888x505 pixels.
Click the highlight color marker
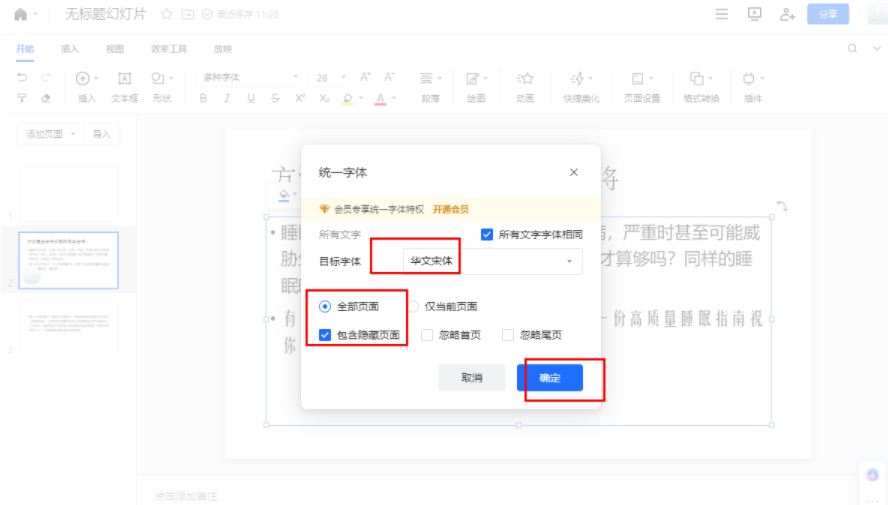tap(348, 99)
